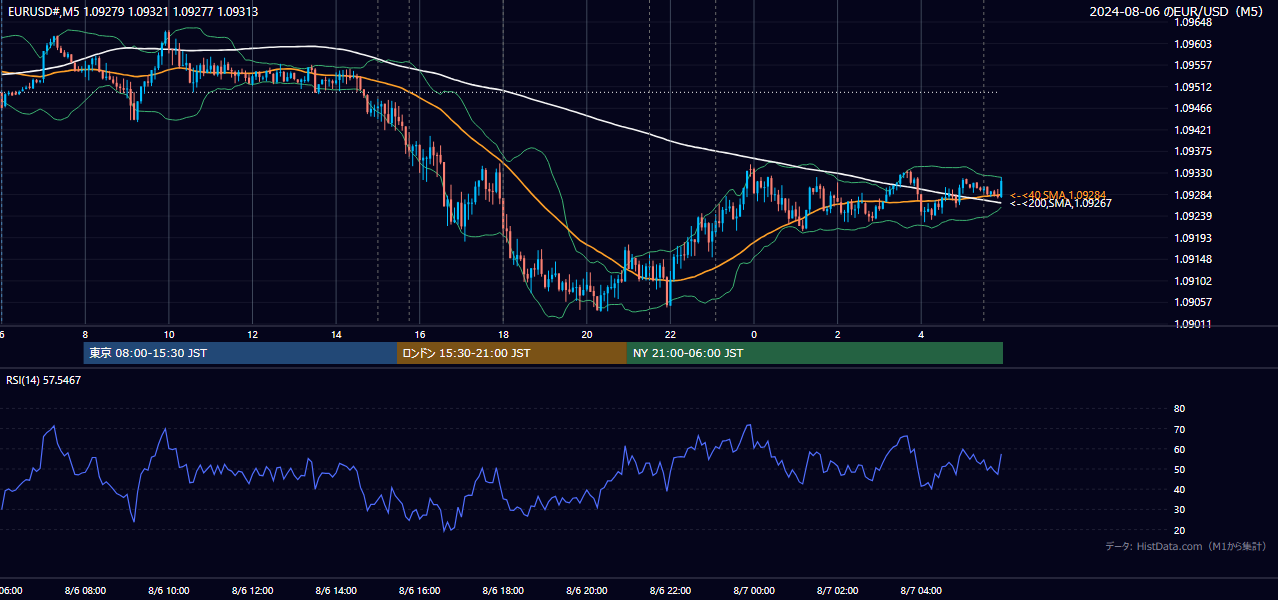Click the 8/6 18:00 date label

[x=504, y=591]
